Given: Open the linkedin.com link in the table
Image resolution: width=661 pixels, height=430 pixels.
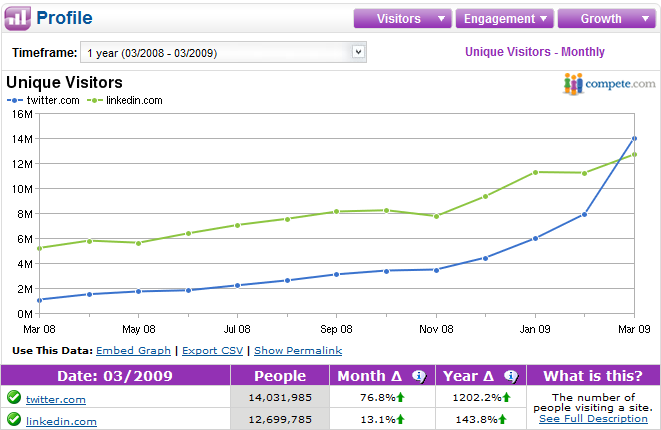Looking at the screenshot, I should pyautogui.click(x=61, y=422).
